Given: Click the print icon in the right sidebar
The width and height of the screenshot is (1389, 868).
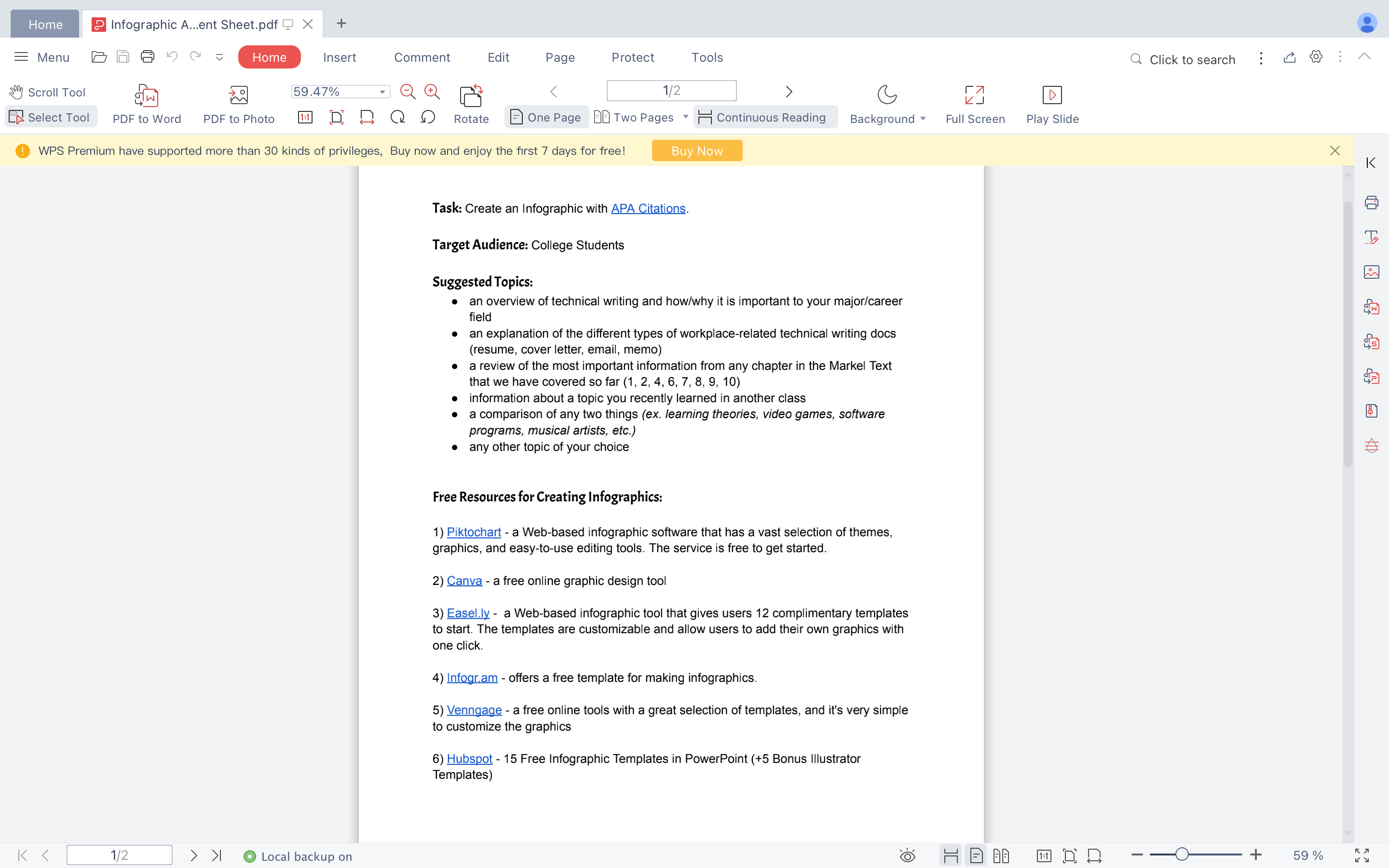Looking at the screenshot, I should click(1372, 202).
